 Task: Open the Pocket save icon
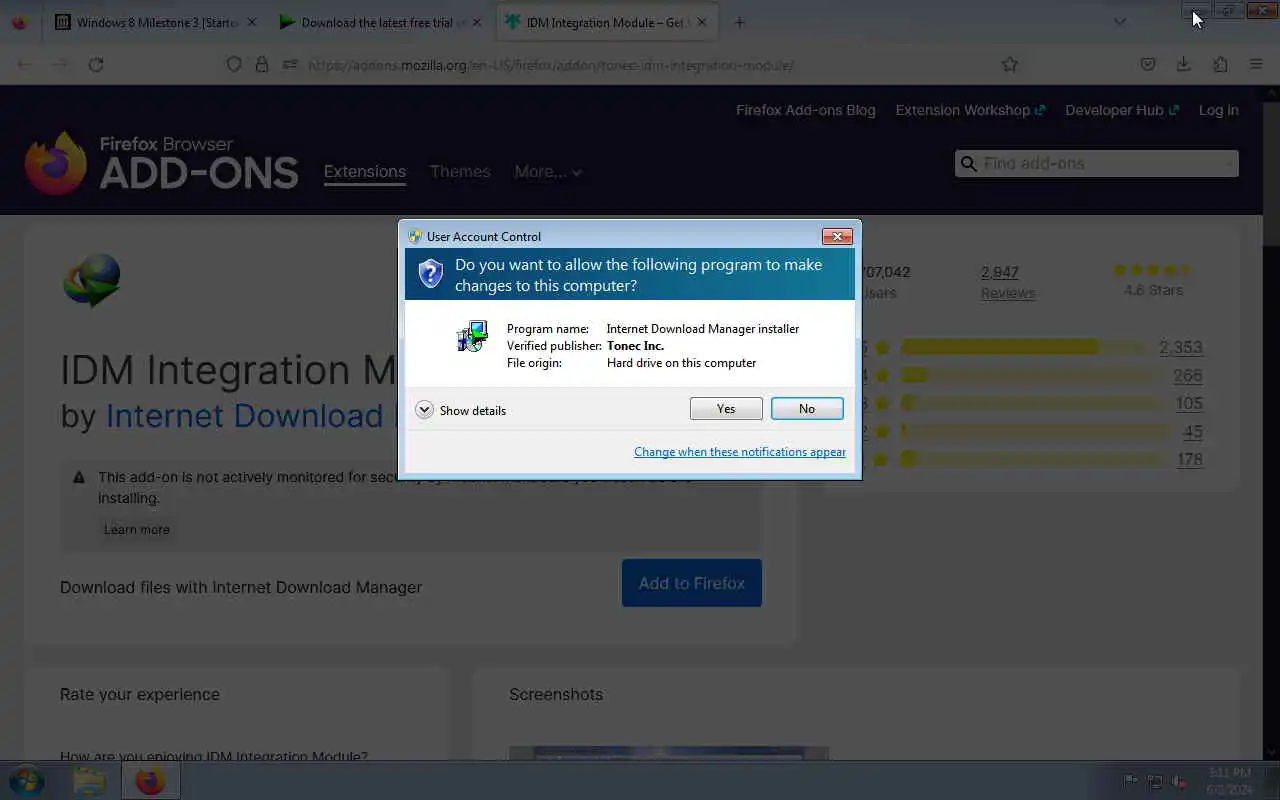[x=1148, y=64]
